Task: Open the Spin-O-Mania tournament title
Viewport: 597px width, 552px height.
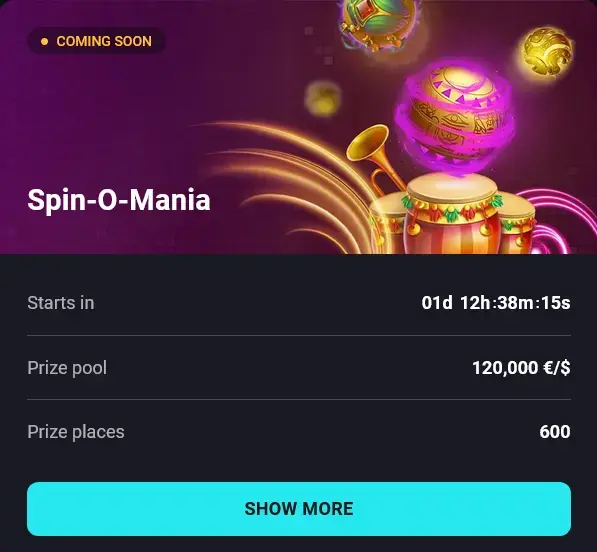Action: click(119, 200)
